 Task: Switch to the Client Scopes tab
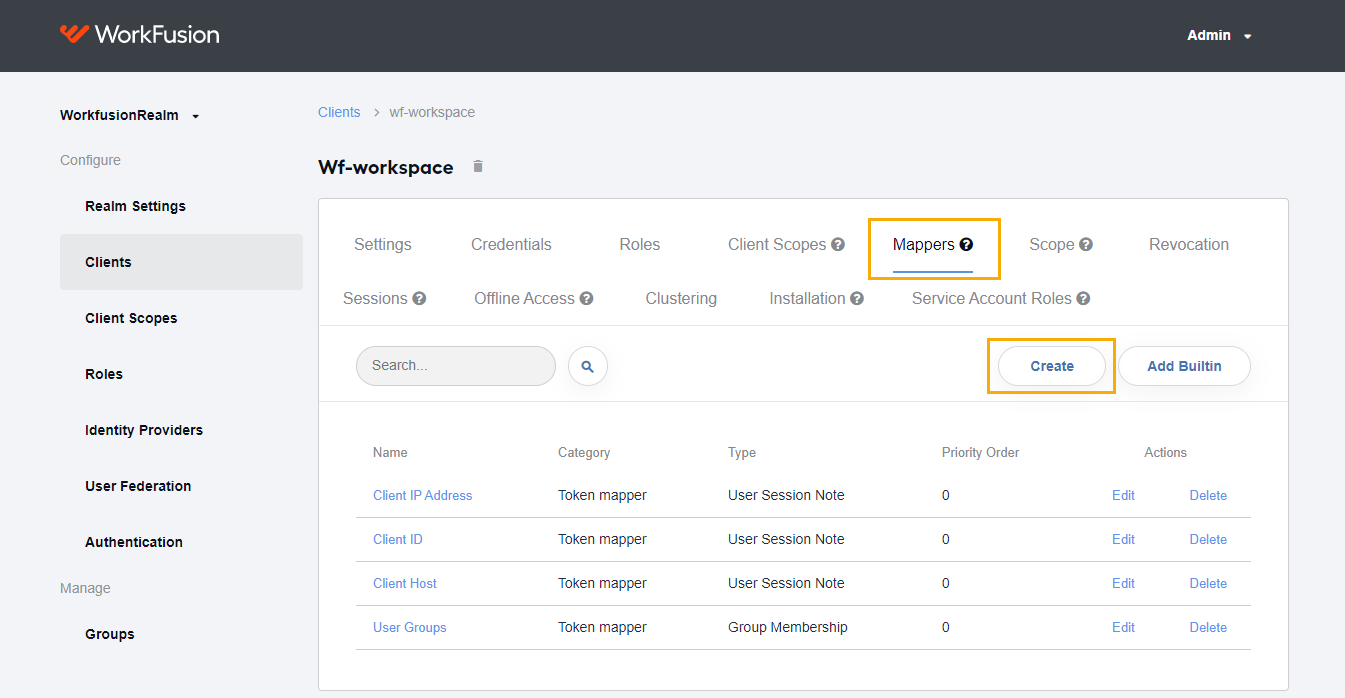click(x=777, y=244)
